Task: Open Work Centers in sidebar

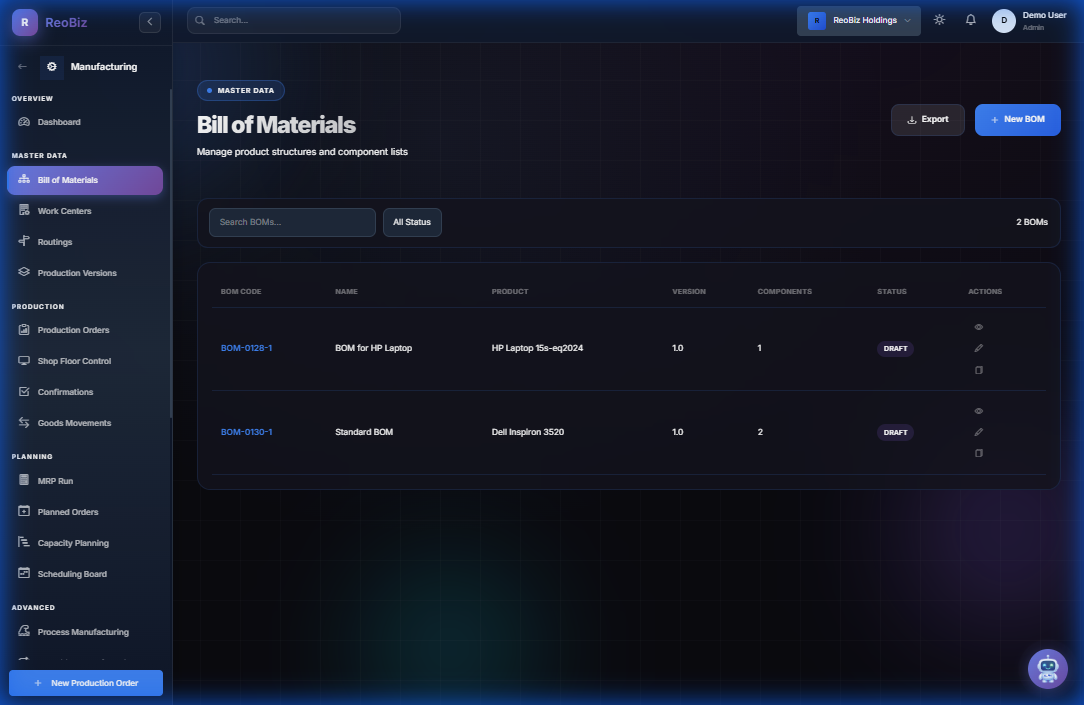Action: point(64,211)
